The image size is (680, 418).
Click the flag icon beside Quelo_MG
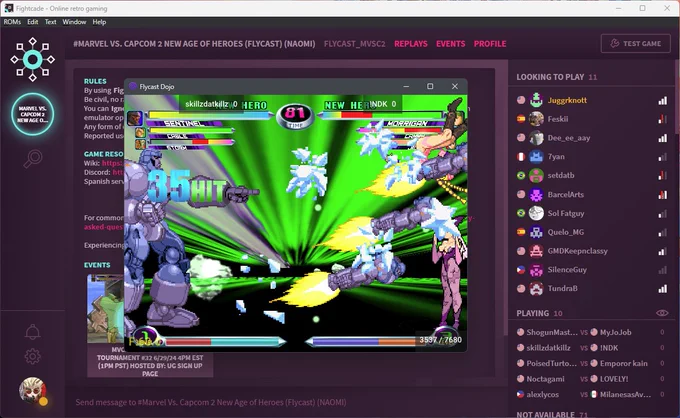(x=521, y=232)
